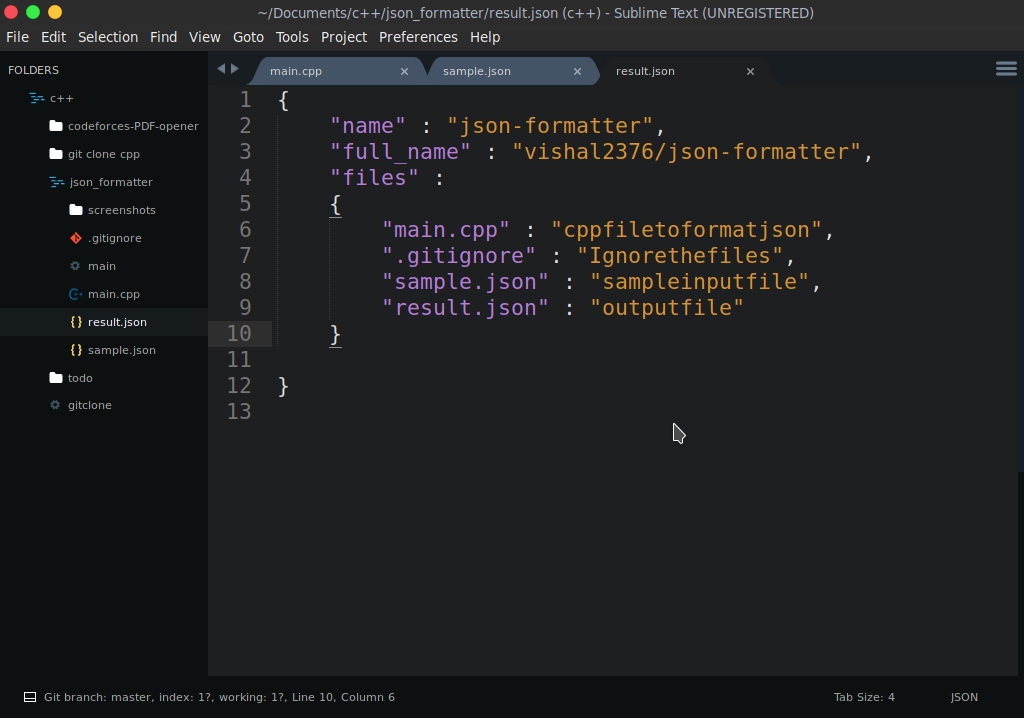
Task: Click the "json-formatter" value on line 2
Action: click(550, 126)
